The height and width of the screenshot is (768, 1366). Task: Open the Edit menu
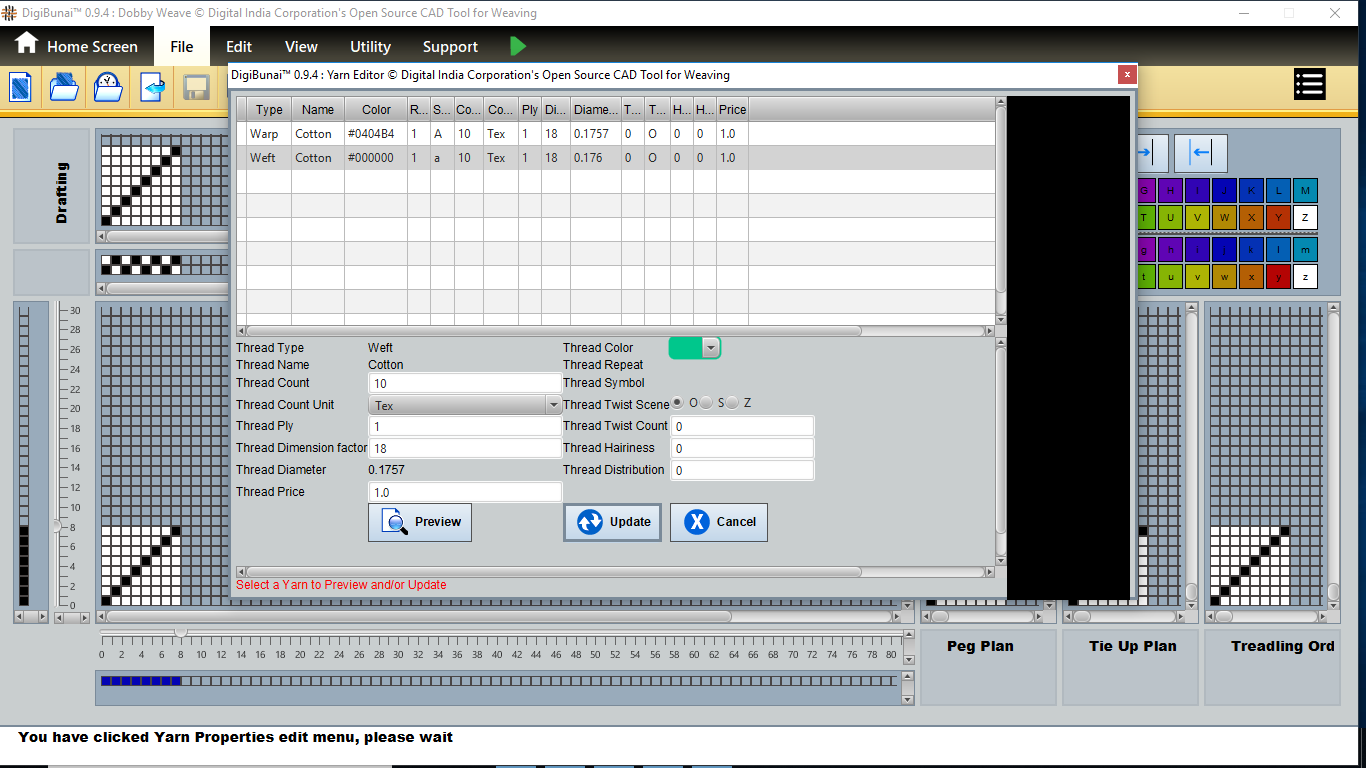[x=238, y=47]
